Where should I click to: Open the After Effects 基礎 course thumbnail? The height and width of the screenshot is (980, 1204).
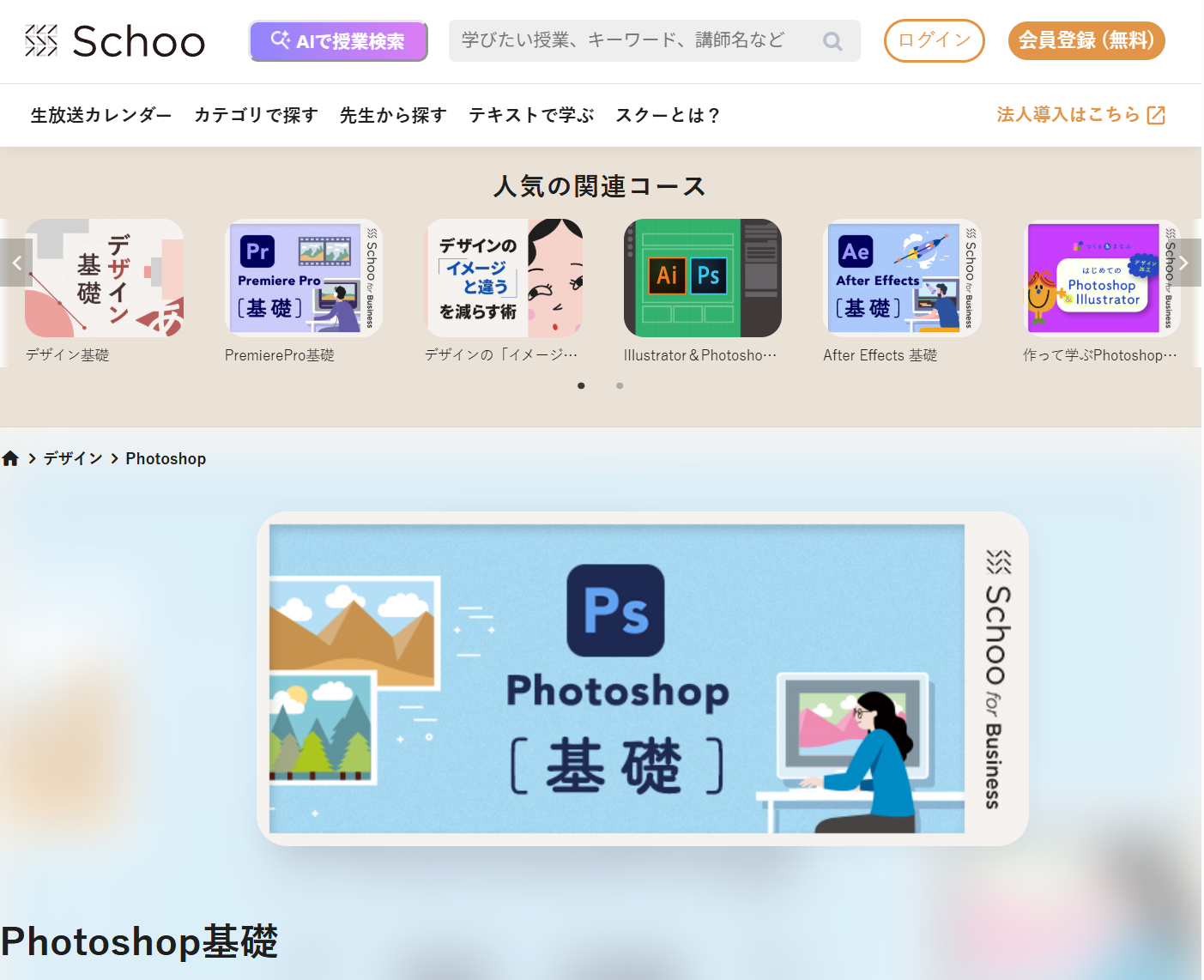tap(902, 278)
